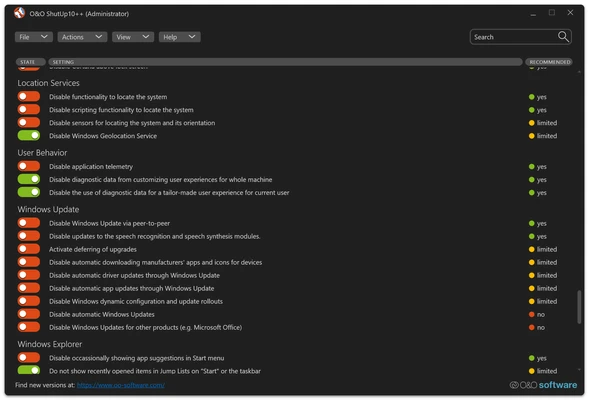This screenshot has height=400, width=589.
Task: Toggle Disable scripting functionality to locate system
Action: pyautogui.click(x=29, y=110)
